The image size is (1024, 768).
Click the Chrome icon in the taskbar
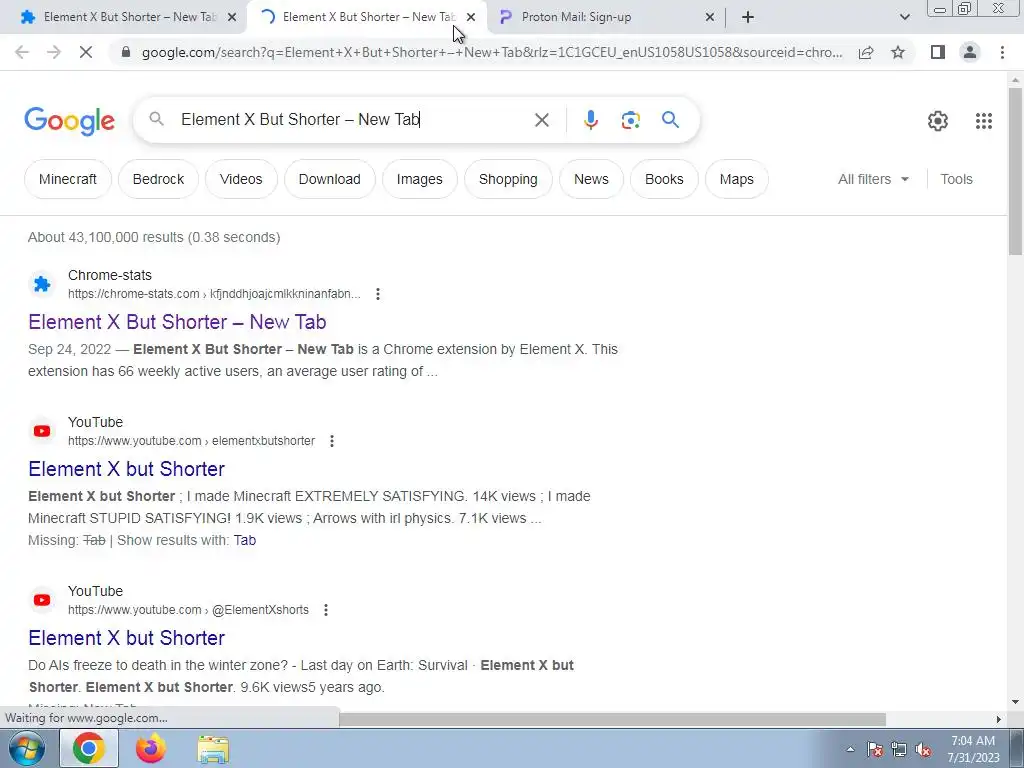pos(89,748)
